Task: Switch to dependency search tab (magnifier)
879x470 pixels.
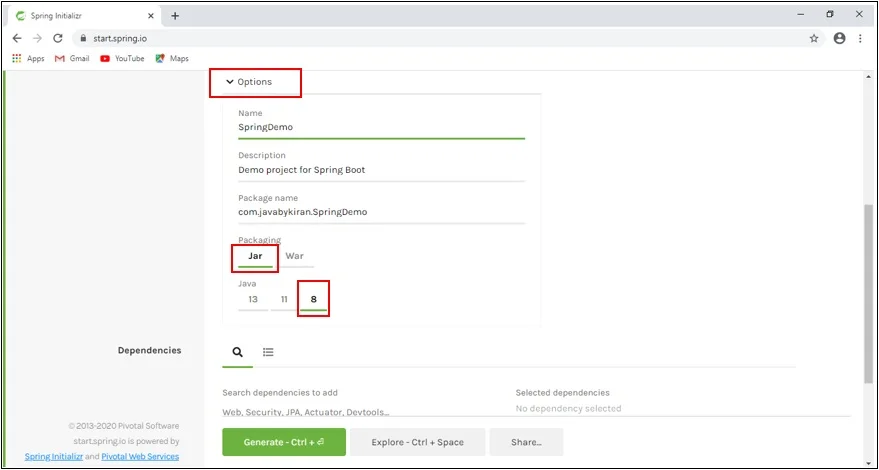Action: tap(237, 352)
